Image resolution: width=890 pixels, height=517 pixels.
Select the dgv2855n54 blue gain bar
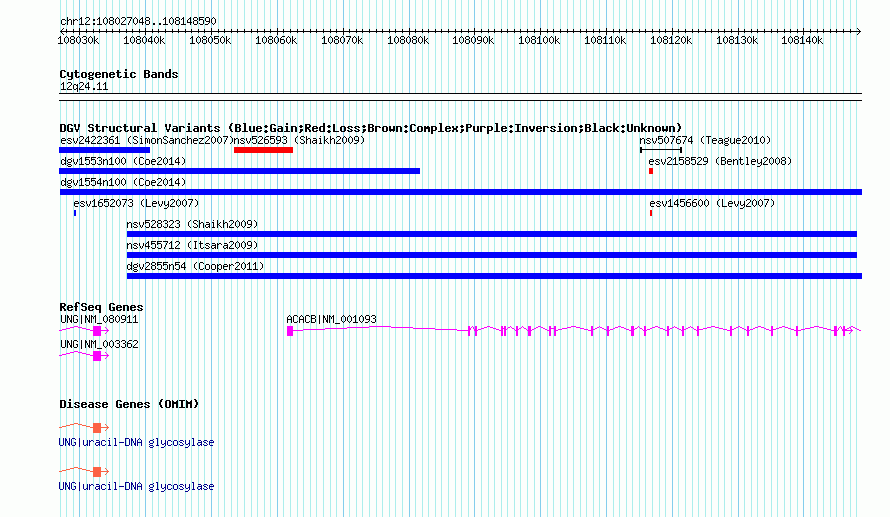pos(494,276)
